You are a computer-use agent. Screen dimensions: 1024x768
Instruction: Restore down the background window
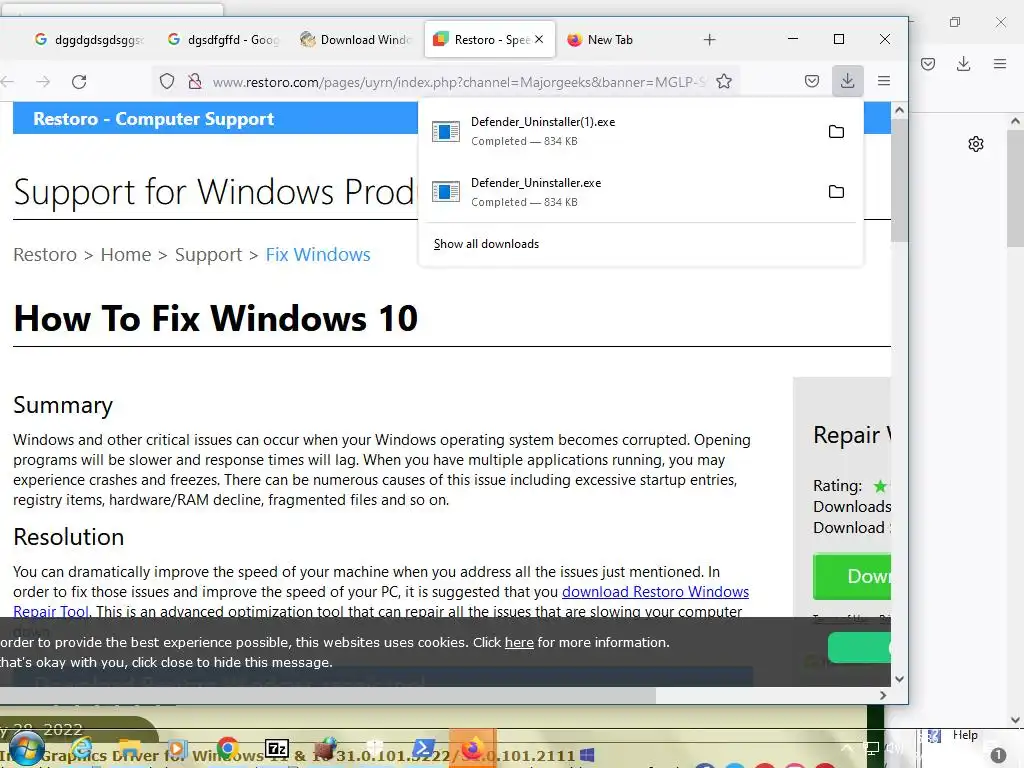pyautogui.click(x=955, y=22)
